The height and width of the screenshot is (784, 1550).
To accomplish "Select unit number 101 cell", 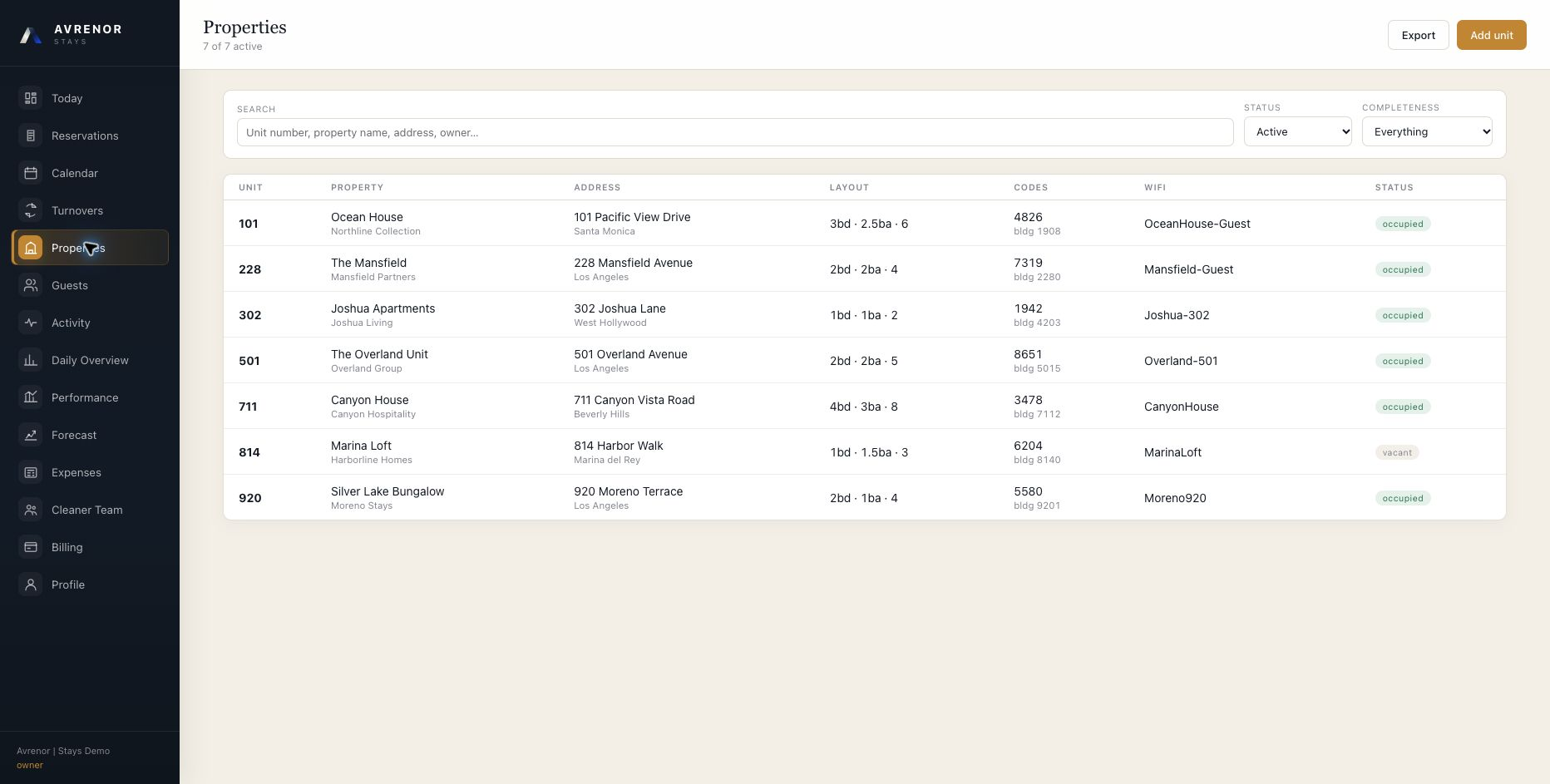I will [x=249, y=224].
